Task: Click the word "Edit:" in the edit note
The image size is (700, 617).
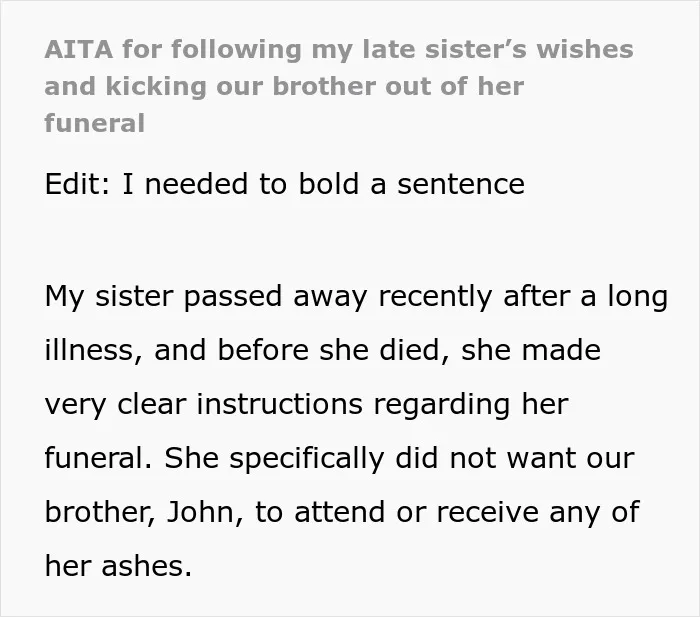Action: 77,184
